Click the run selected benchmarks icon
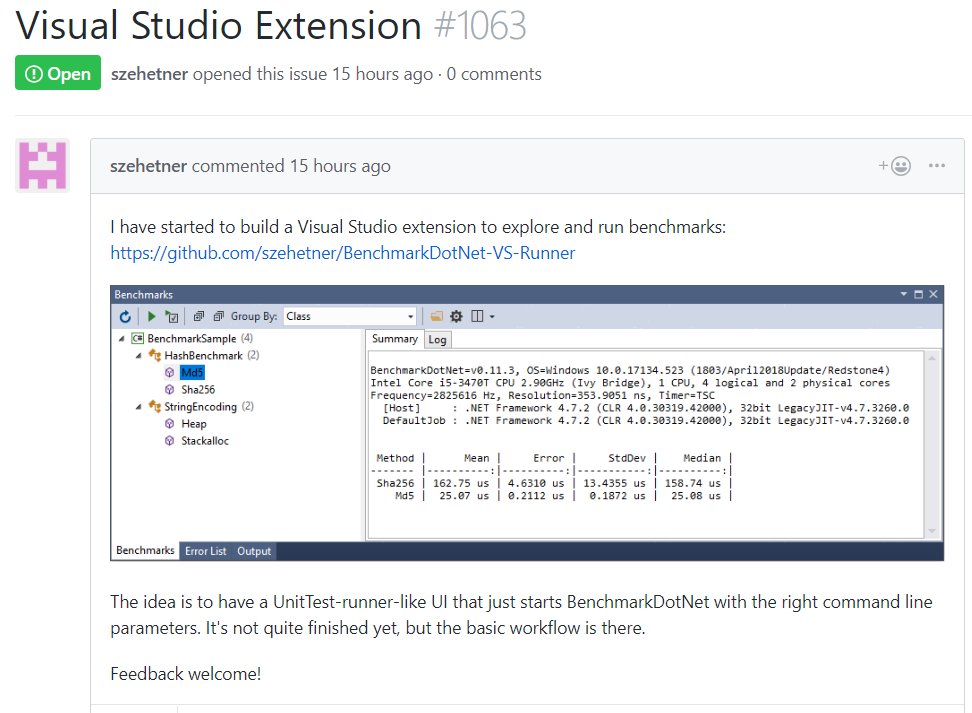This screenshot has height=713, width=972. 172,317
